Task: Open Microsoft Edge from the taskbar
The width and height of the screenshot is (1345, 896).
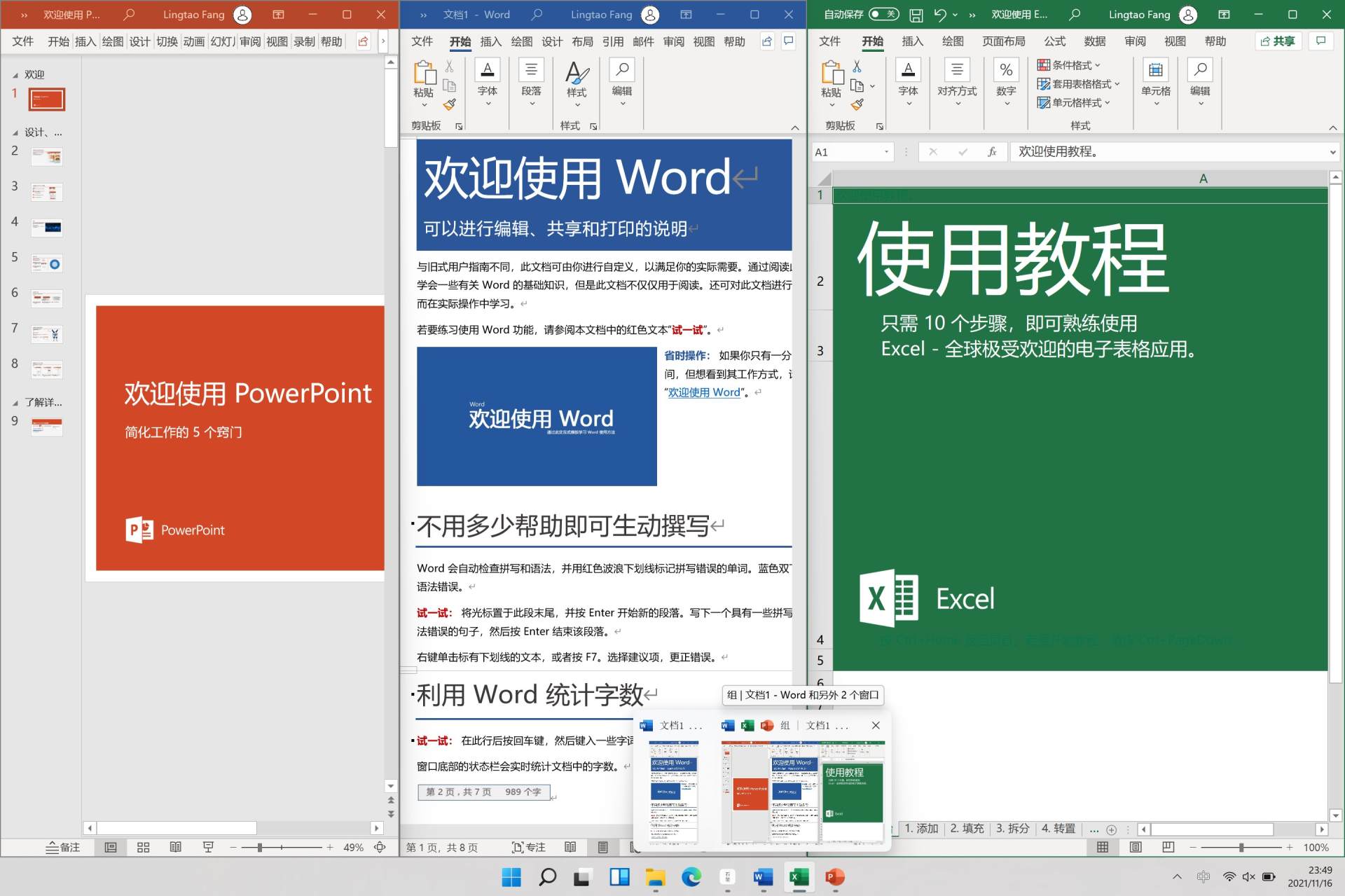Action: pyautogui.click(x=691, y=876)
